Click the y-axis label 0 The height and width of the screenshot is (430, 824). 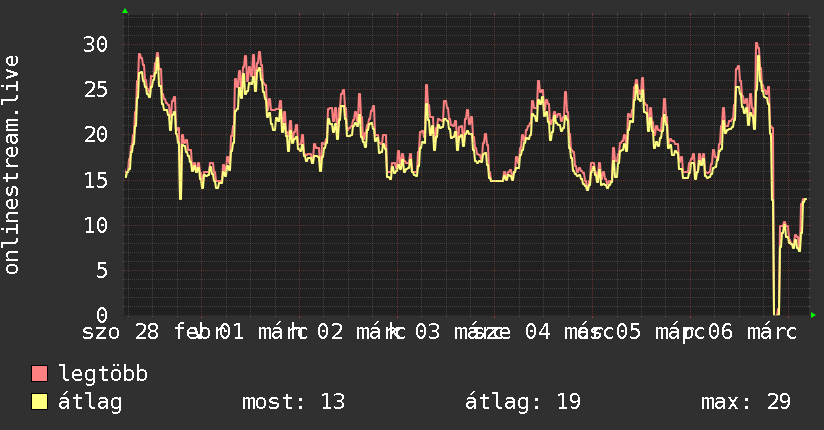(102, 314)
